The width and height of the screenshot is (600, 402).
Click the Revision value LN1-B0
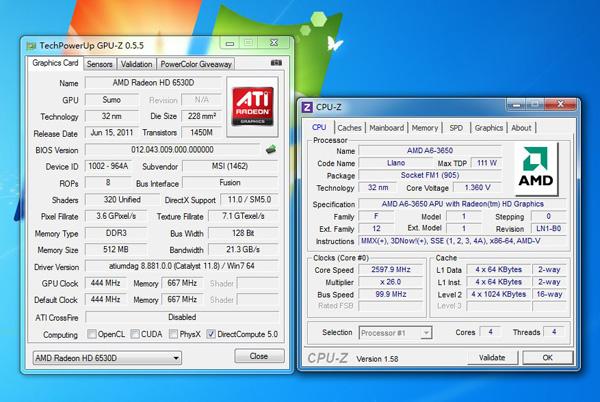pos(548,229)
